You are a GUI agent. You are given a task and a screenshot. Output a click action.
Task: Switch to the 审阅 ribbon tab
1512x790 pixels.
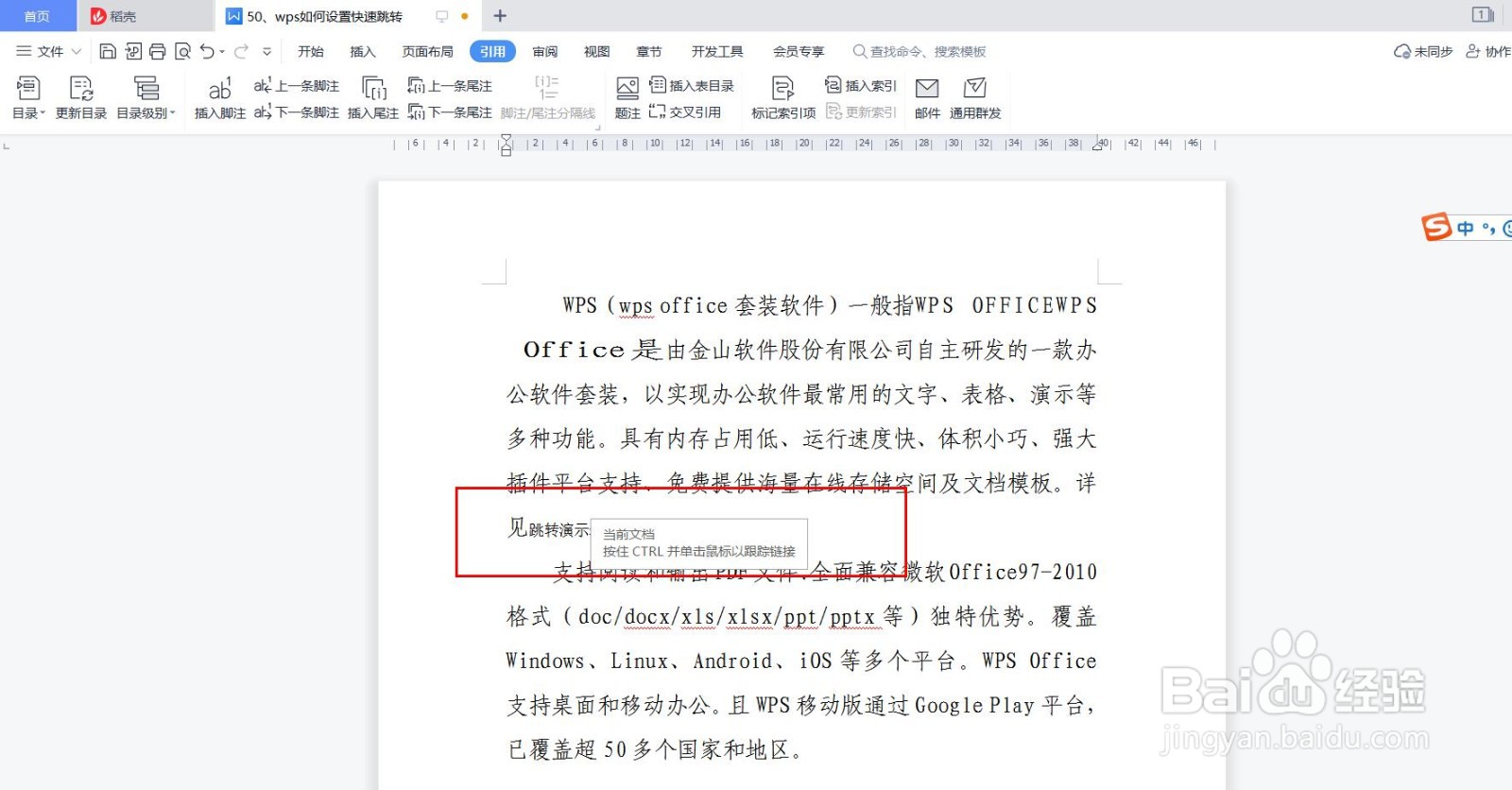tap(545, 51)
